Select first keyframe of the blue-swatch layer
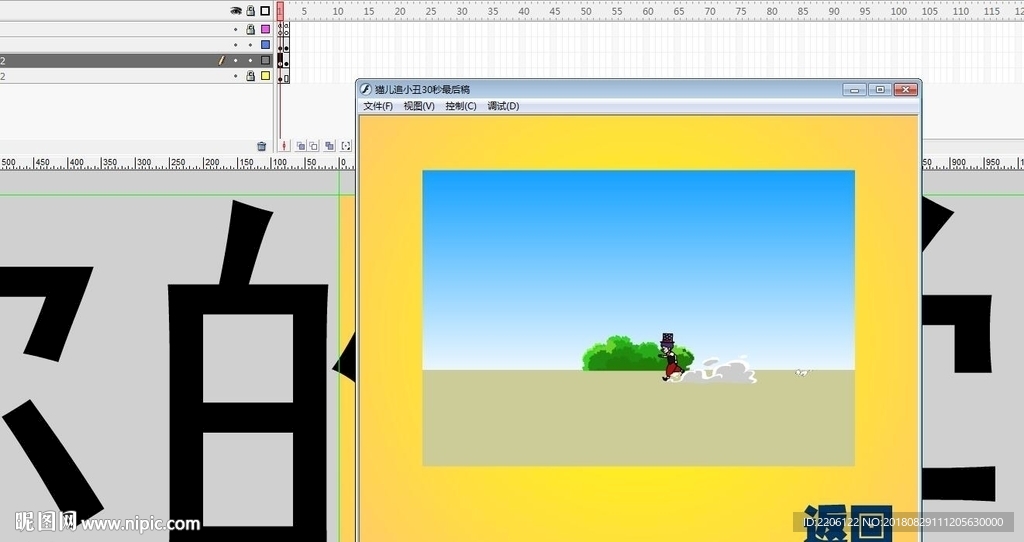The width and height of the screenshot is (1024, 542). [x=280, y=45]
